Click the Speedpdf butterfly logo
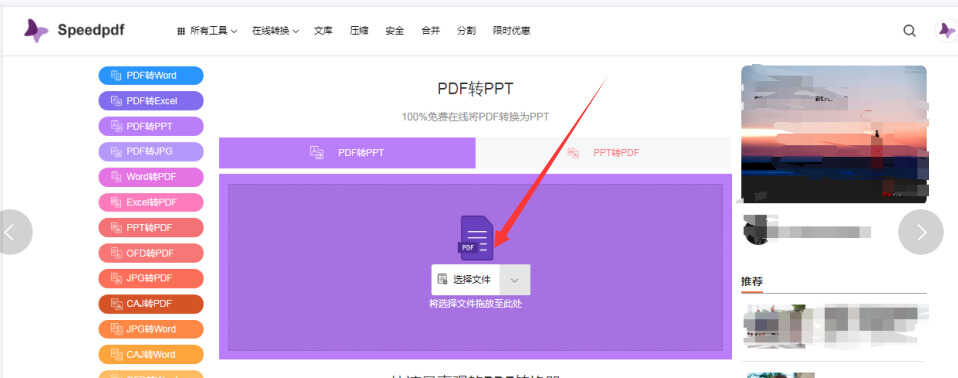The image size is (958, 378). (x=36, y=31)
